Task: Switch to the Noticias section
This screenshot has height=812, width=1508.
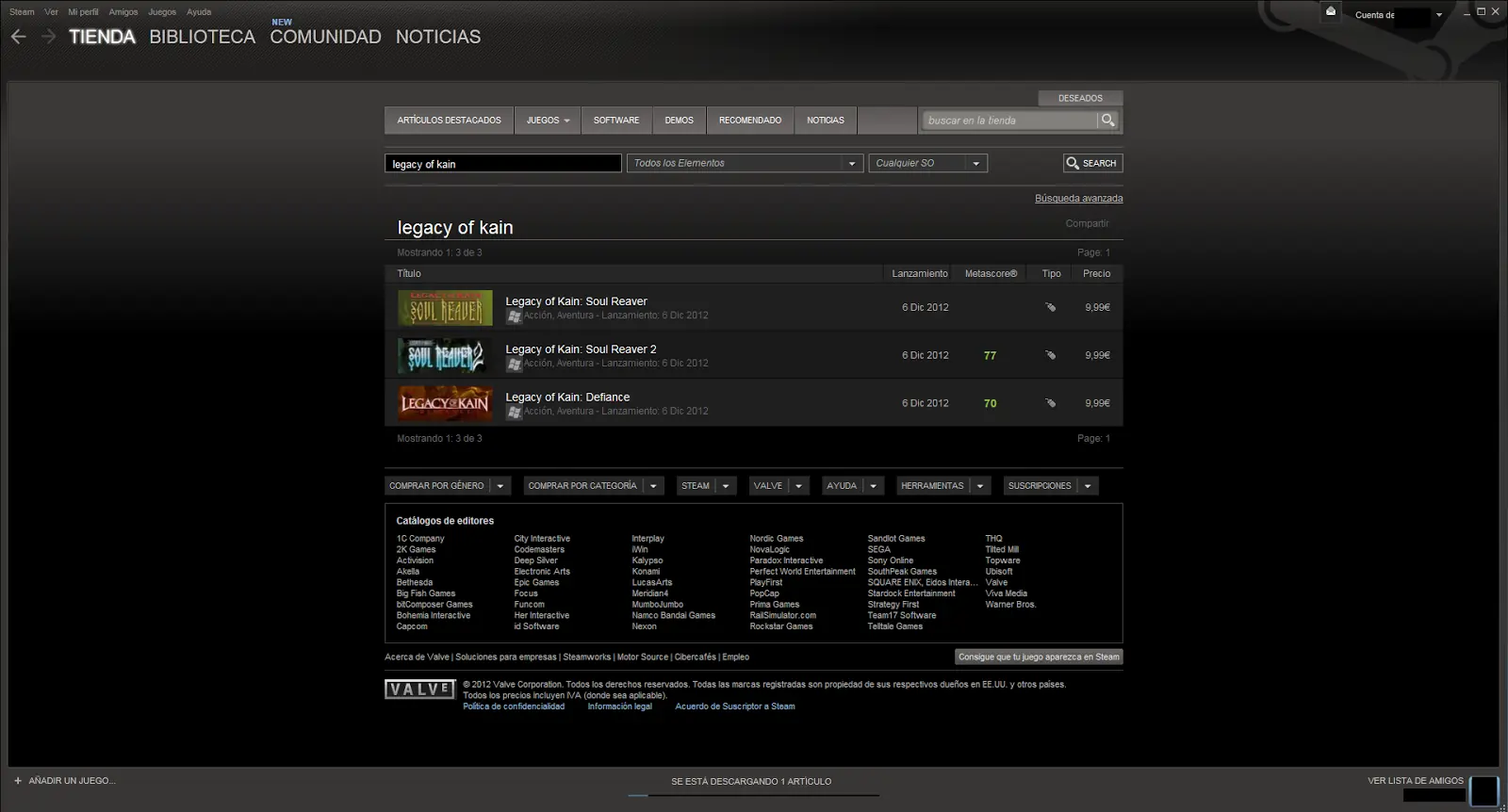Action: click(x=438, y=37)
